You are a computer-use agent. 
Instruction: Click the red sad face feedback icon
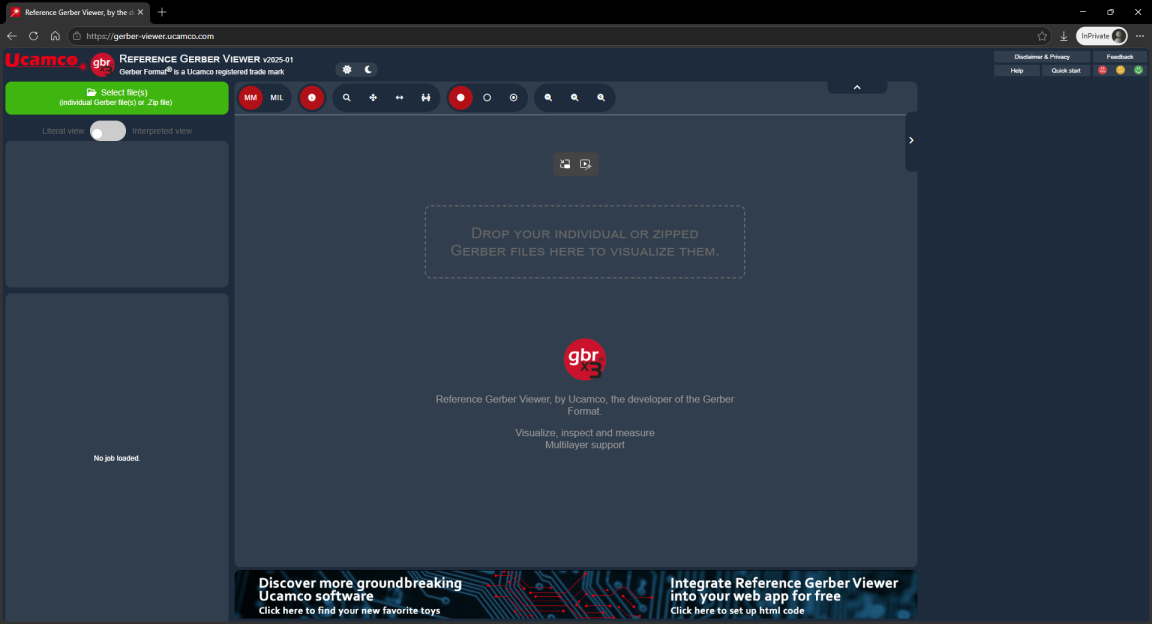click(x=1102, y=71)
